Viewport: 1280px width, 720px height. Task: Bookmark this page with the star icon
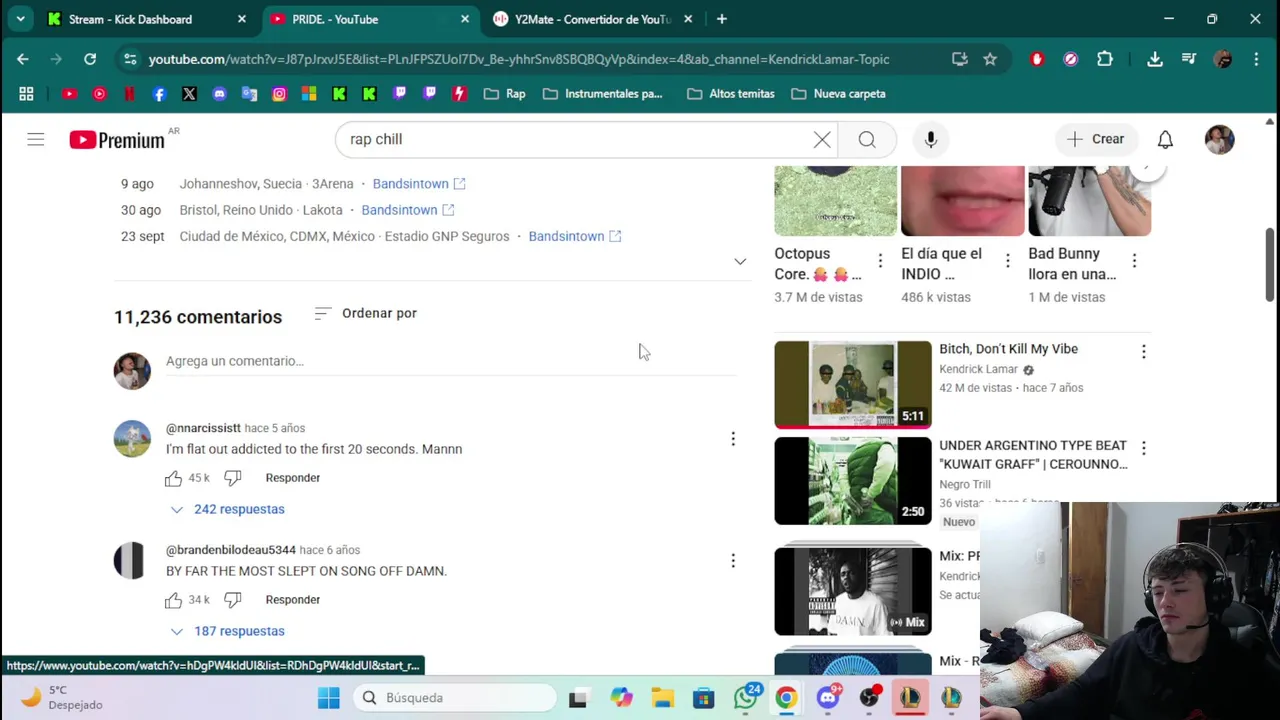[x=990, y=59]
